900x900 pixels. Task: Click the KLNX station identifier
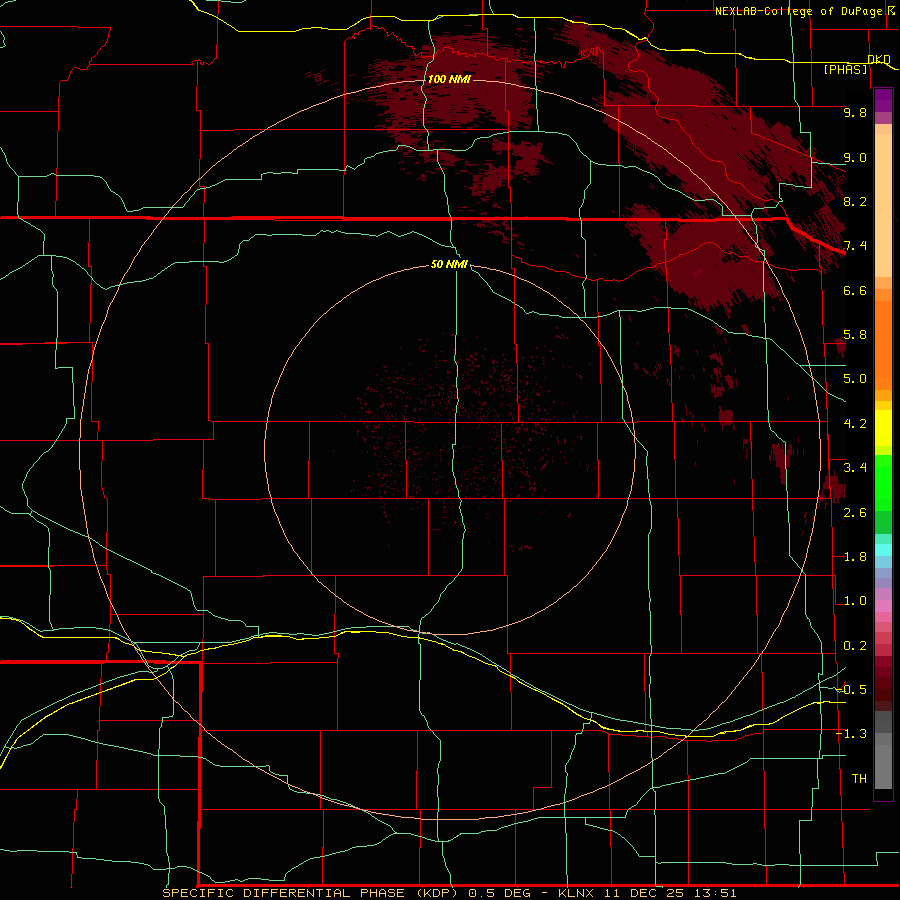578,893
